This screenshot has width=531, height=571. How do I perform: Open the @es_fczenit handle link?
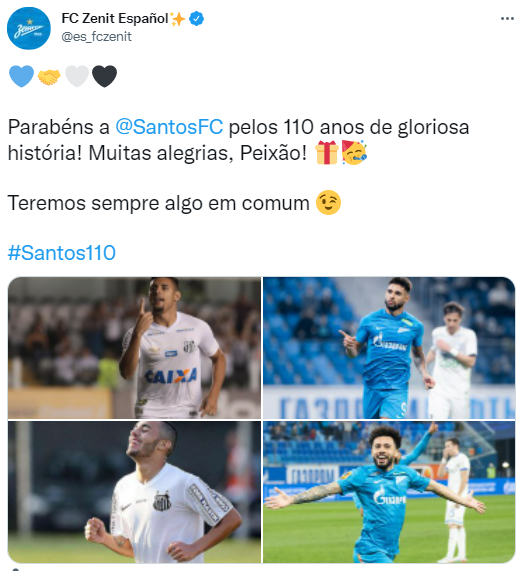point(97,36)
